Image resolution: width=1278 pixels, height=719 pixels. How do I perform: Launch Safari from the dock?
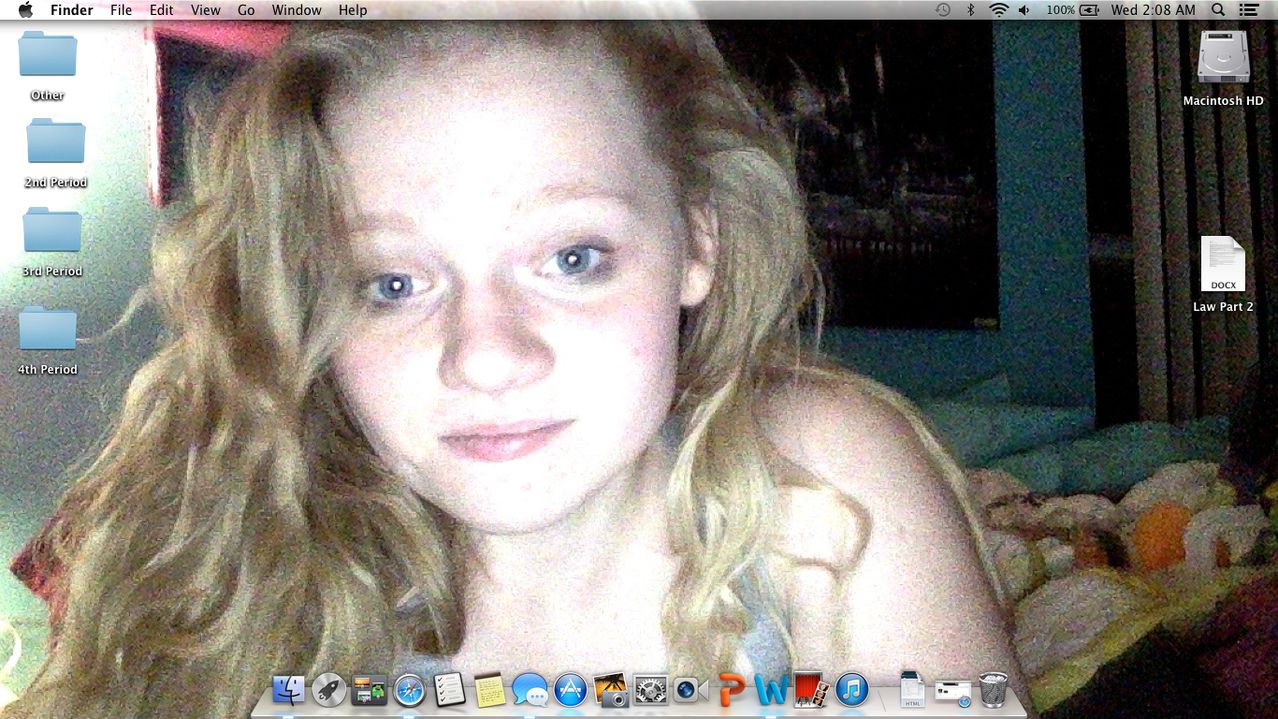coord(409,689)
